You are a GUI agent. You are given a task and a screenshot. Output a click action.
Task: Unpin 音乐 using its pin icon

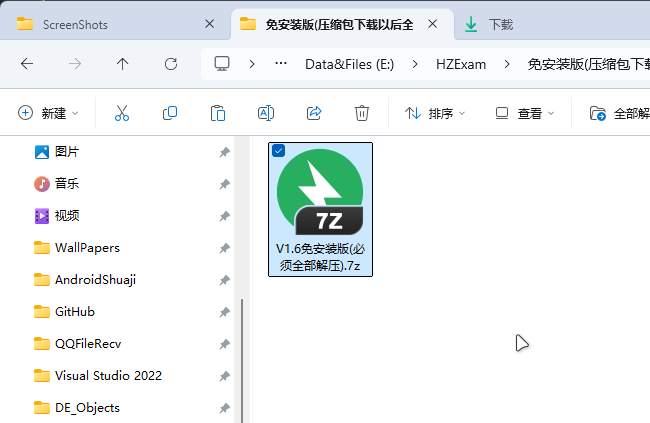click(224, 184)
